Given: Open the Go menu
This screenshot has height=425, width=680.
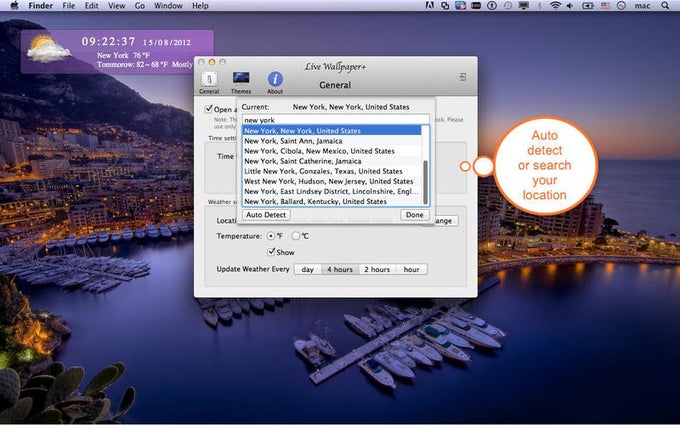Looking at the screenshot, I should (x=140, y=6).
